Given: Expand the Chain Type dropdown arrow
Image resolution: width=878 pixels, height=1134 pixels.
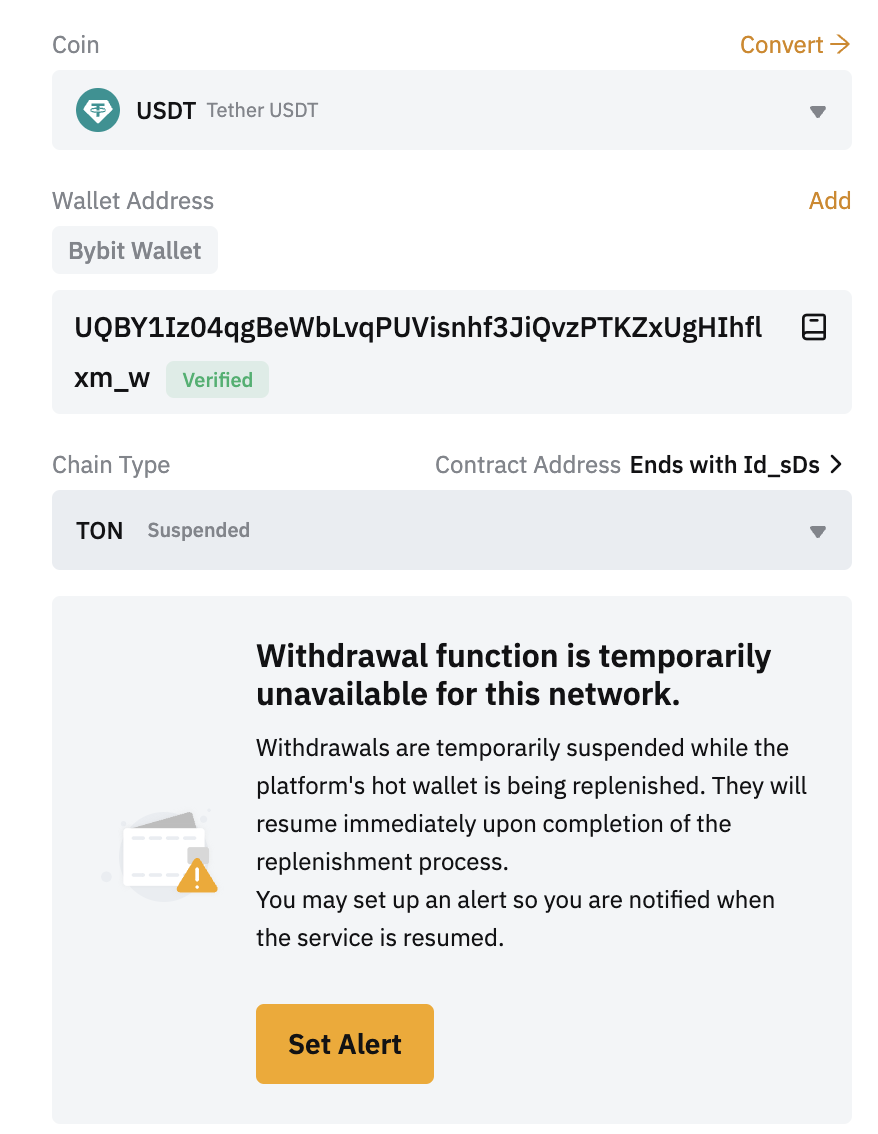Looking at the screenshot, I should [x=817, y=531].
